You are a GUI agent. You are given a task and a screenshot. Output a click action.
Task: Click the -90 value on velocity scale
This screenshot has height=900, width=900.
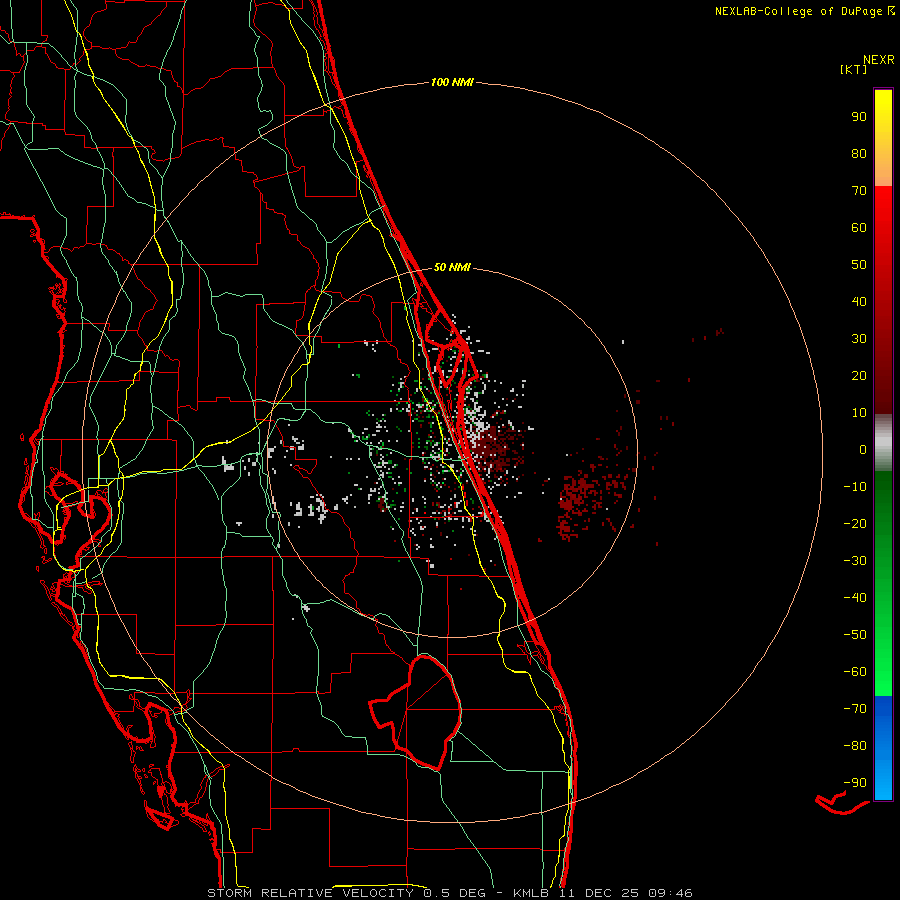pyautogui.click(x=855, y=783)
